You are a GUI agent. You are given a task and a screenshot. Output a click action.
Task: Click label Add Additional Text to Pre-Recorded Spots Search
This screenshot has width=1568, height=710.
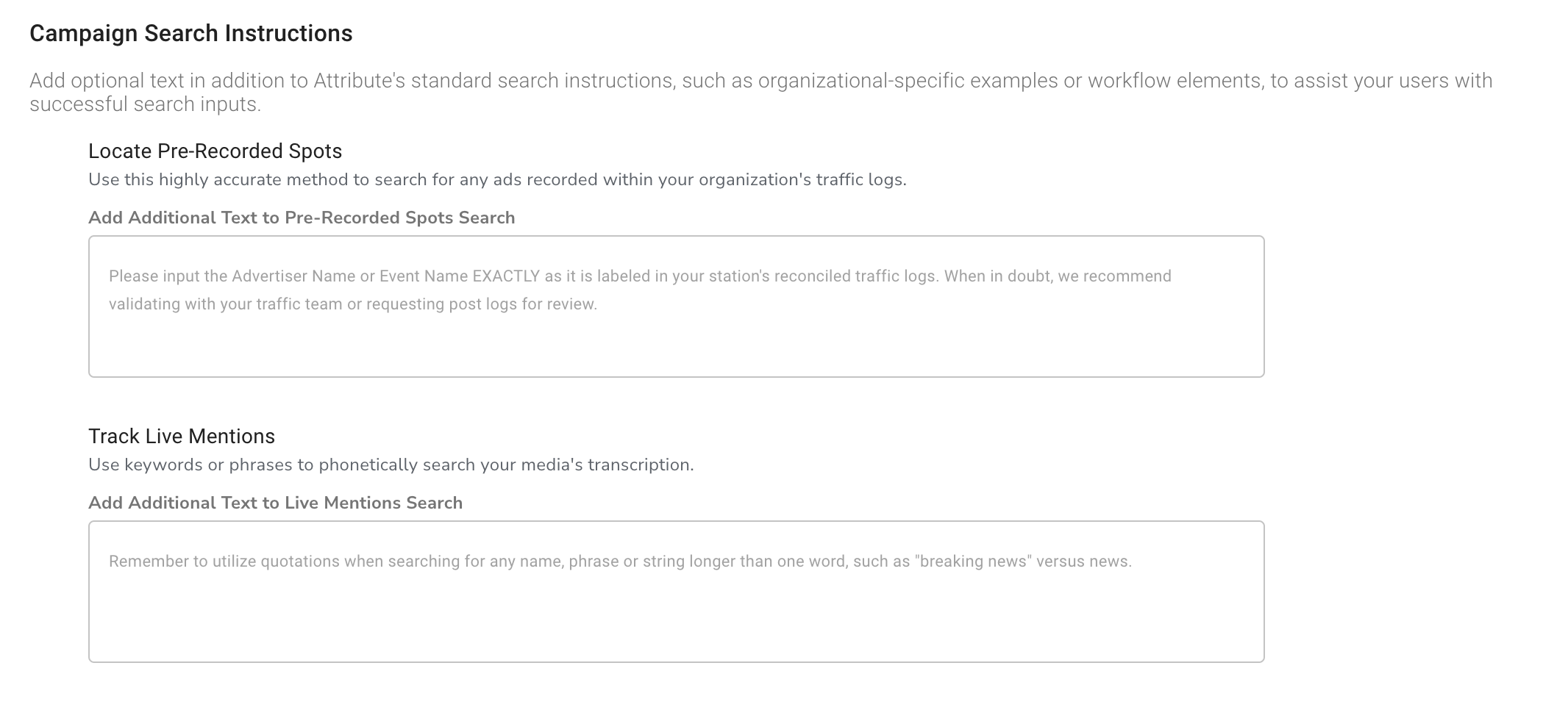302,218
